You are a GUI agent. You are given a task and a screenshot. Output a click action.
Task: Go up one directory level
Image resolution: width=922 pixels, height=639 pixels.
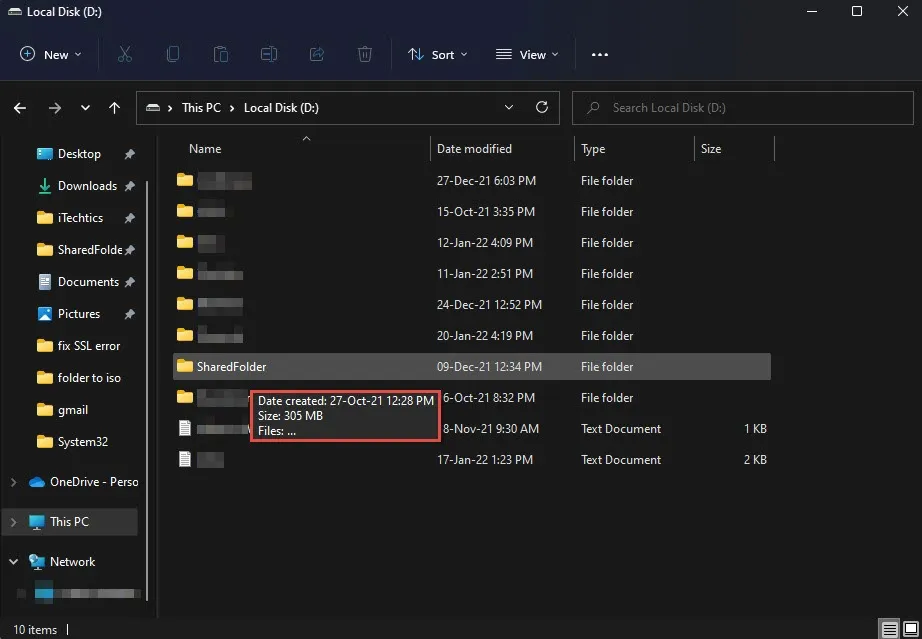click(115, 108)
